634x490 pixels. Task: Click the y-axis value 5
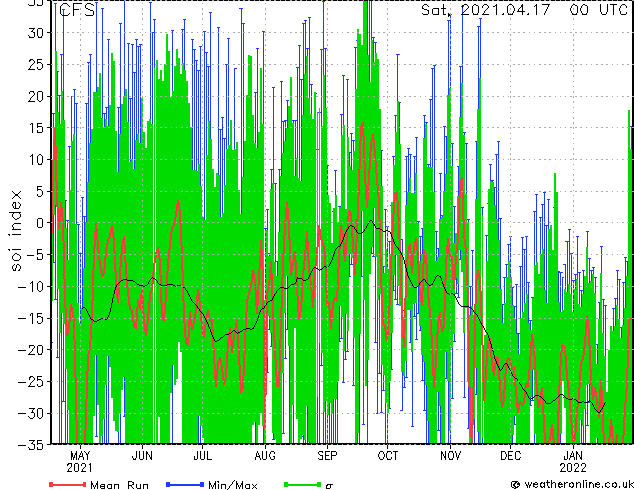coord(42,192)
